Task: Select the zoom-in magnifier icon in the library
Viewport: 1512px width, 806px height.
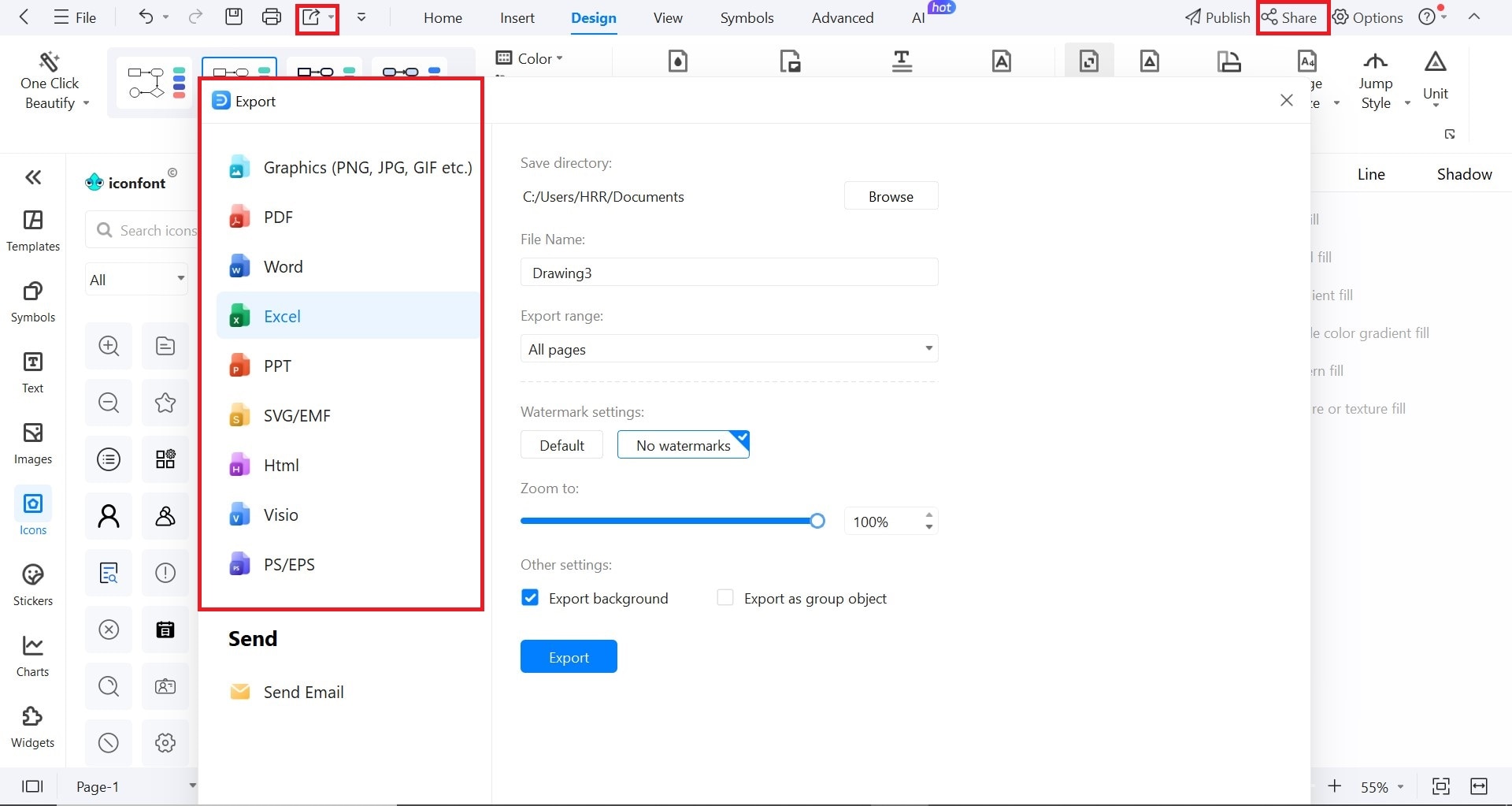Action: click(109, 346)
